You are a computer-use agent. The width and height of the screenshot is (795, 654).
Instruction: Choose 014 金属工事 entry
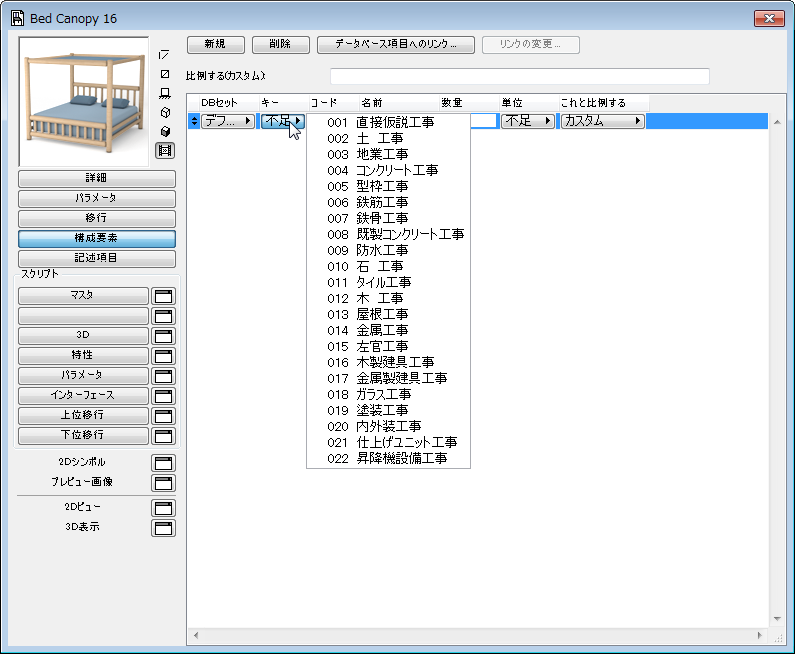(x=388, y=331)
